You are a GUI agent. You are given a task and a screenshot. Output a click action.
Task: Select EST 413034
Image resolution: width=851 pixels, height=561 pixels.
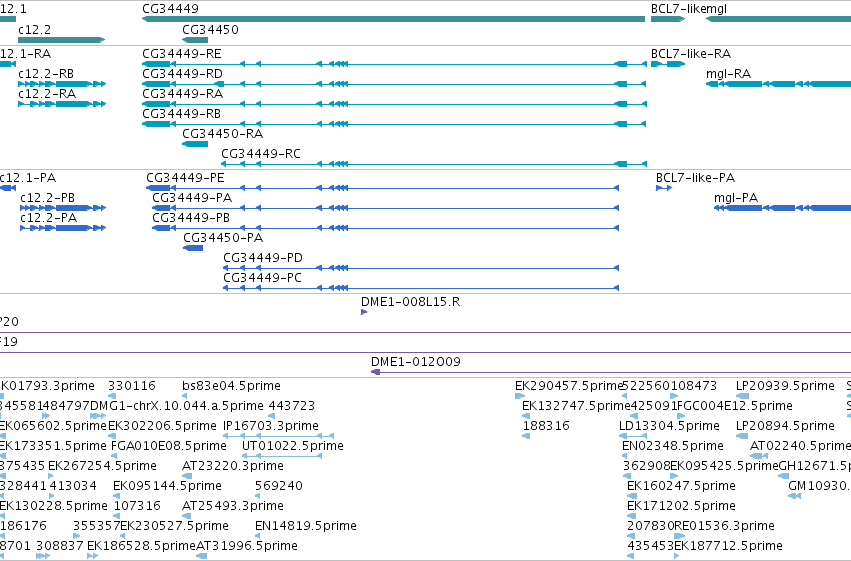coord(73,486)
